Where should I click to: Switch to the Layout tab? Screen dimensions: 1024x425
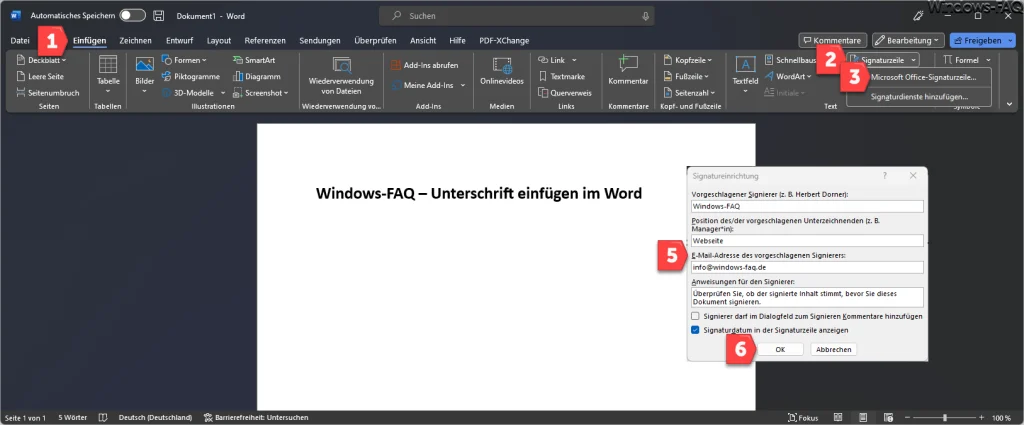pyautogui.click(x=219, y=40)
